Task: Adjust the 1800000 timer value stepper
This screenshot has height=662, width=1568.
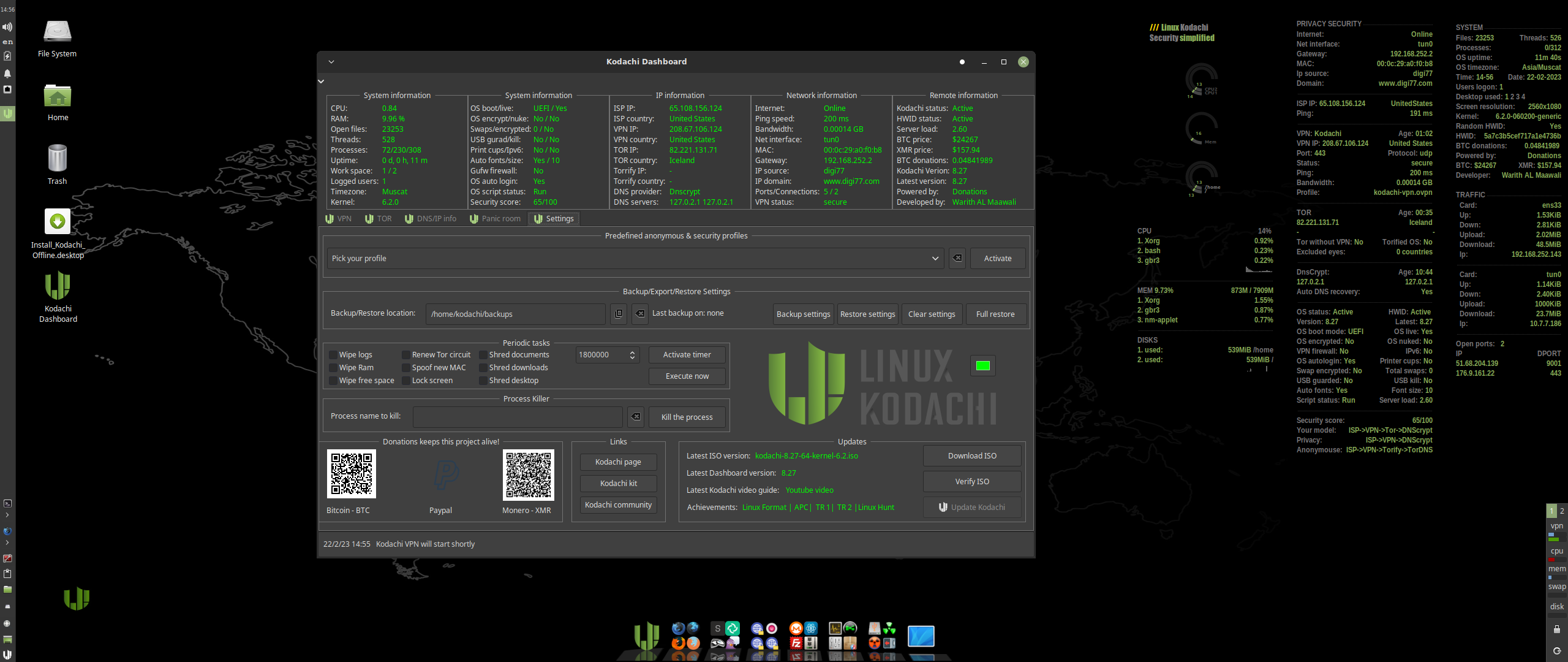Action: click(x=632, y=355)
